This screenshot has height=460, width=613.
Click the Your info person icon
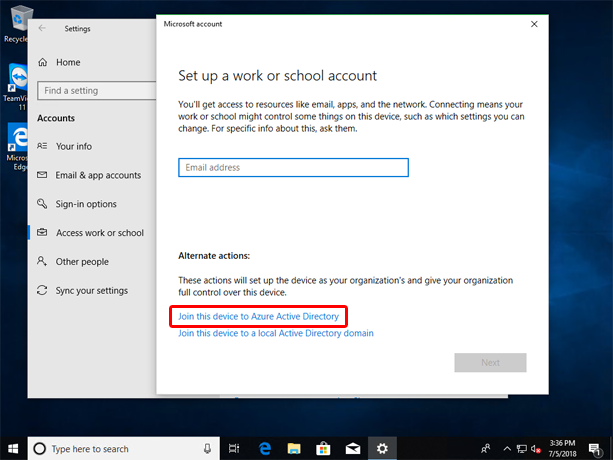point(42,146)
